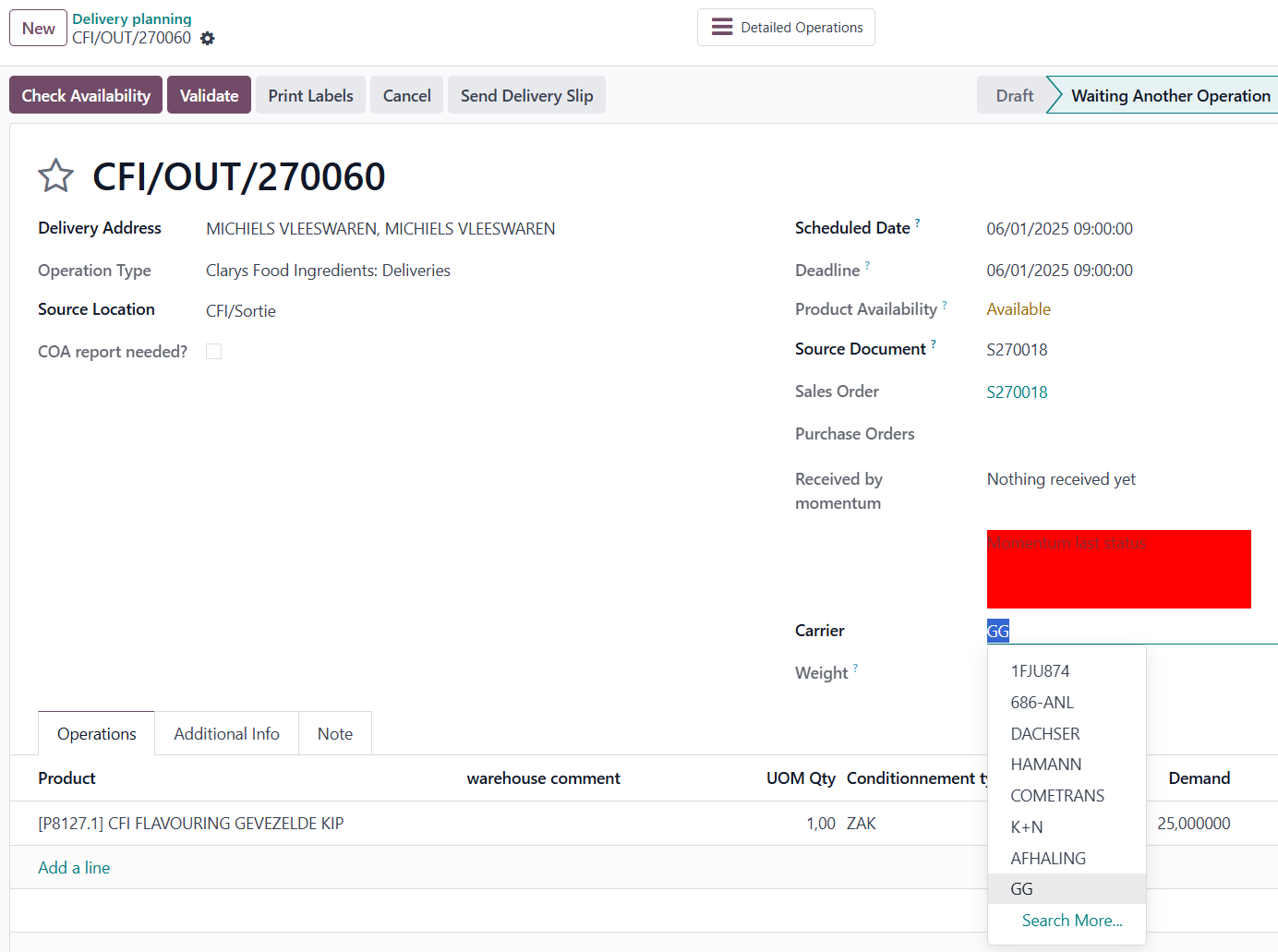This screenshot has width=1278, height=952.
Task: Click the red Momentum last status box
Action: point(1118,569)
